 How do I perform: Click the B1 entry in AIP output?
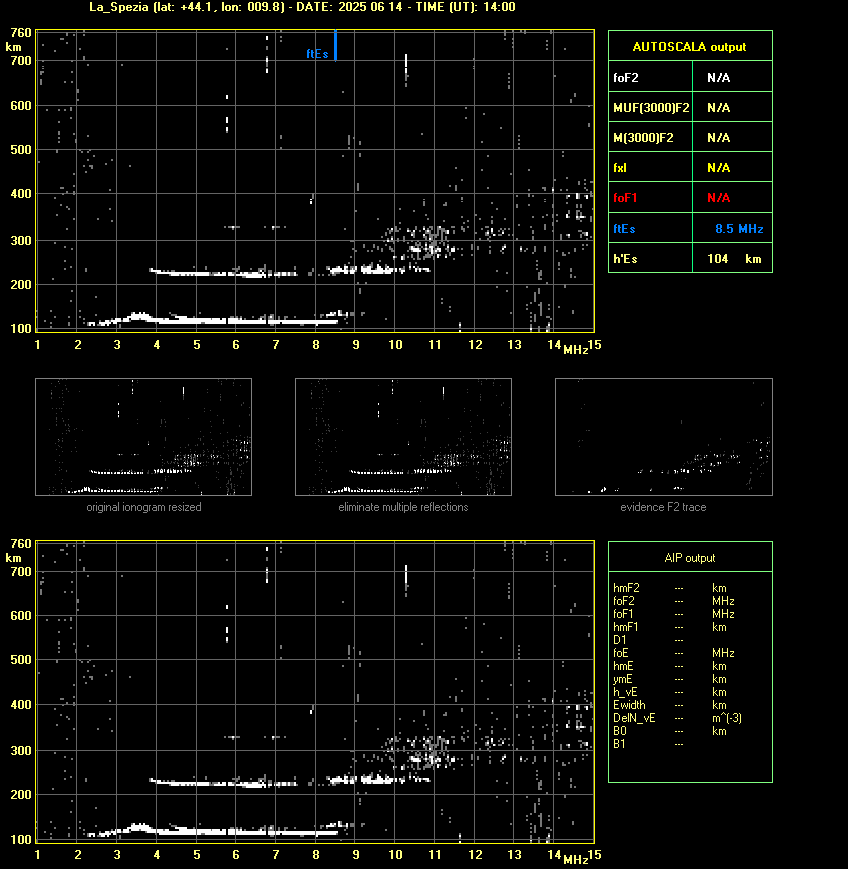(619, 744)
